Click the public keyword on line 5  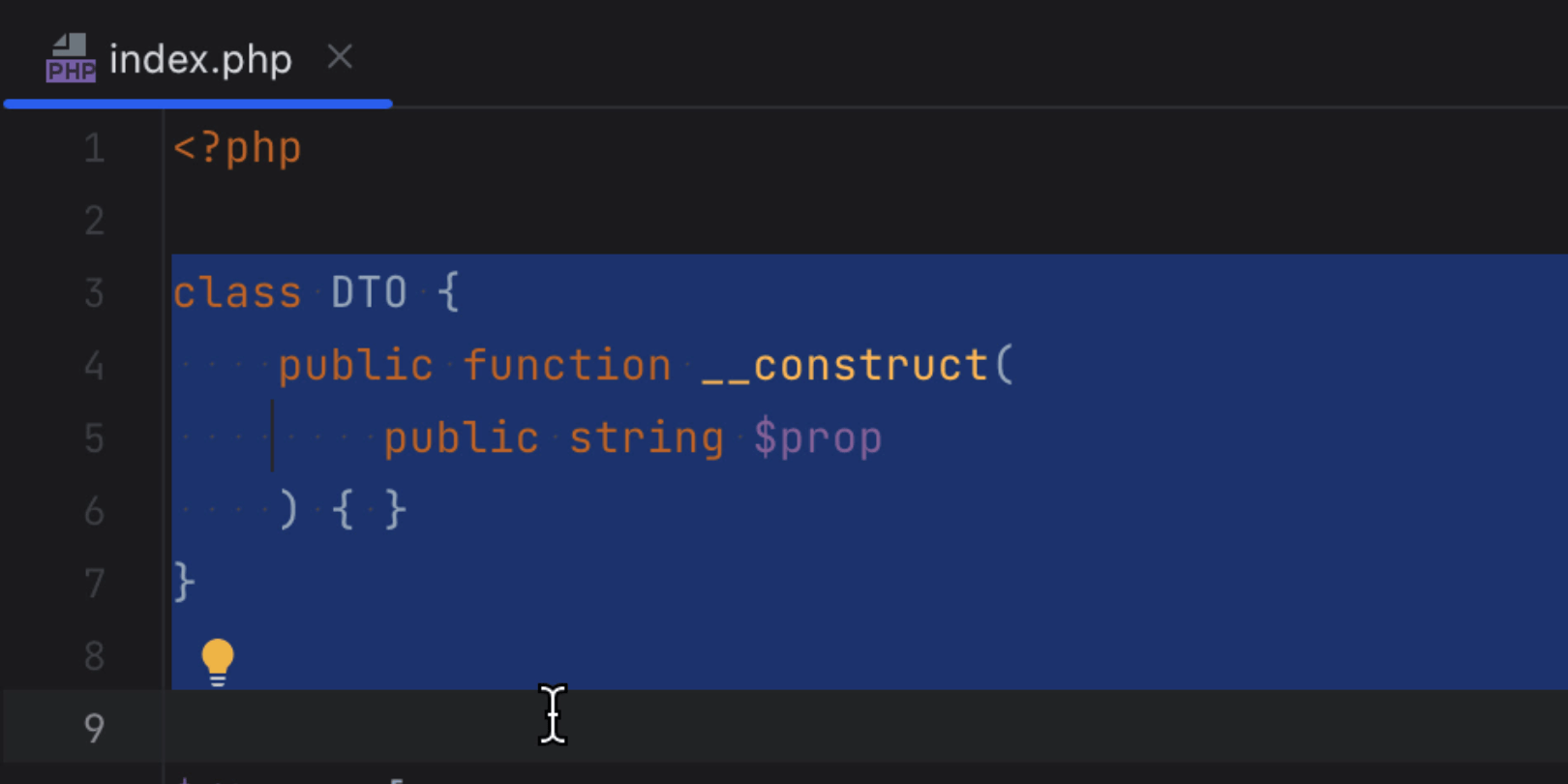click(461, 438)
